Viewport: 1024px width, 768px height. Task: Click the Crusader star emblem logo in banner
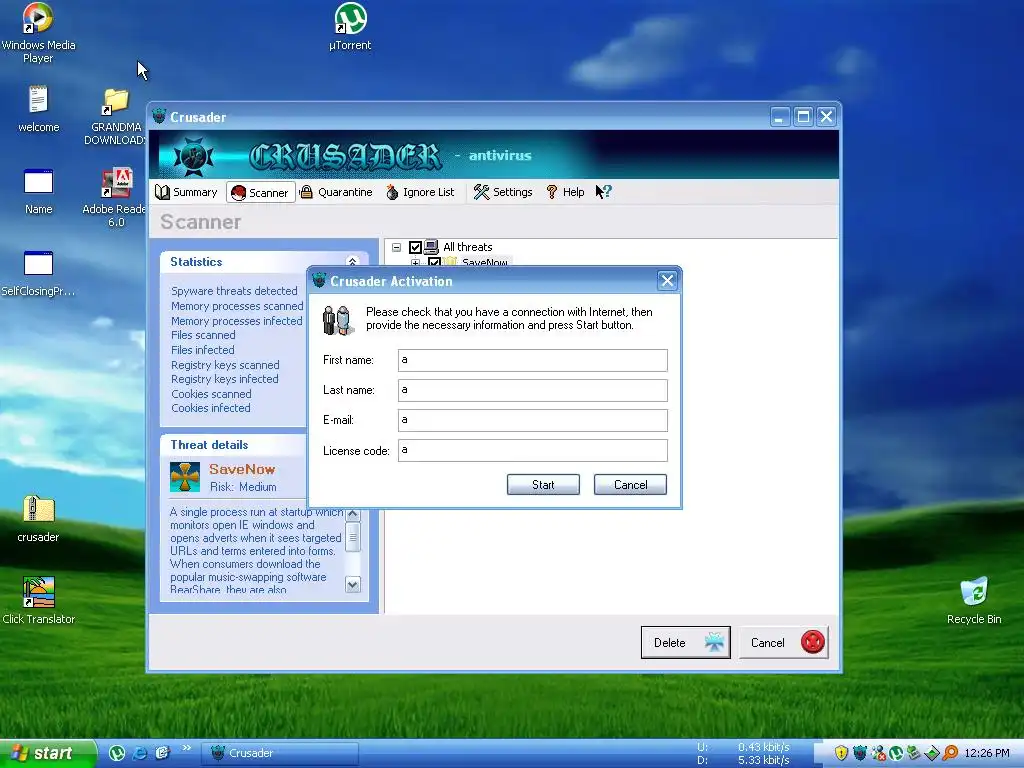[194, 156]
